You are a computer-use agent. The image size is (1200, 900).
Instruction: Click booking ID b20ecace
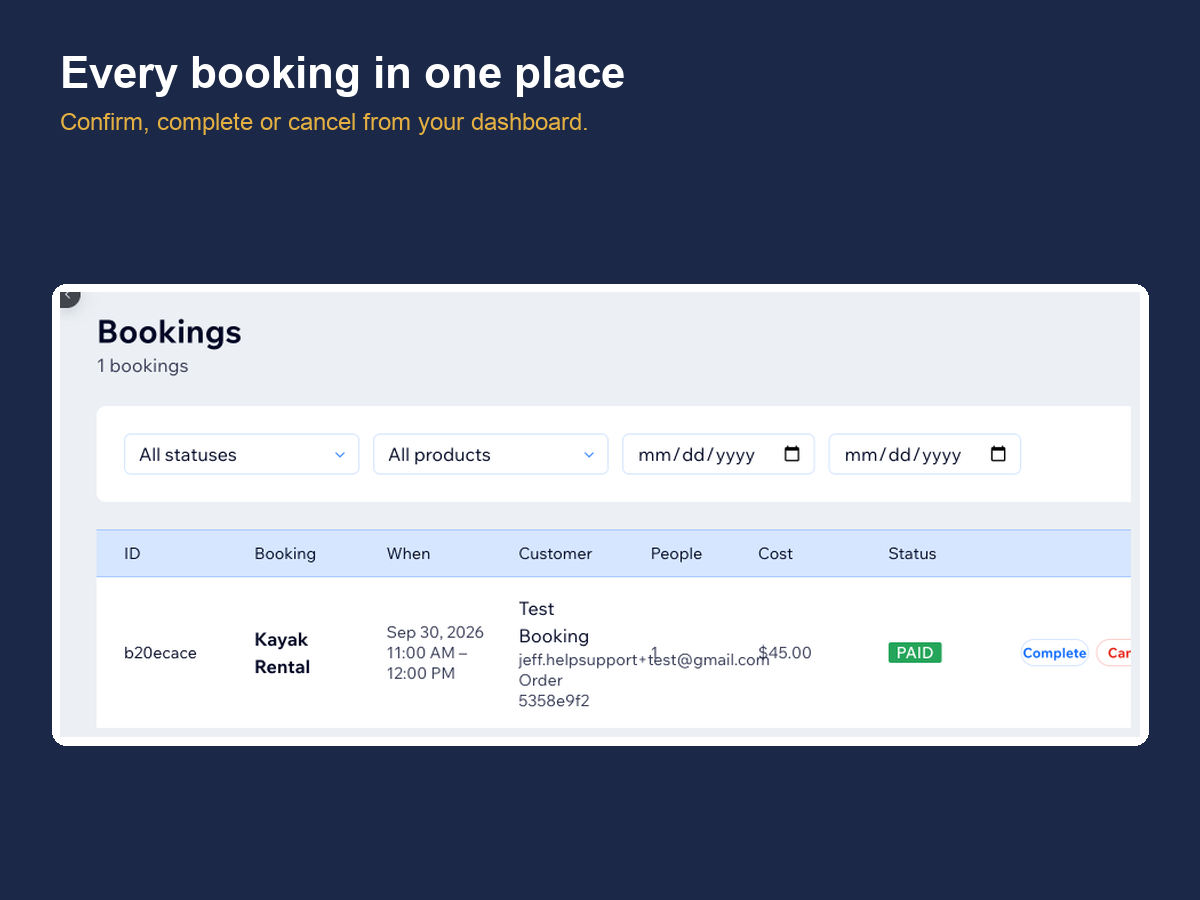pos(160,653)
